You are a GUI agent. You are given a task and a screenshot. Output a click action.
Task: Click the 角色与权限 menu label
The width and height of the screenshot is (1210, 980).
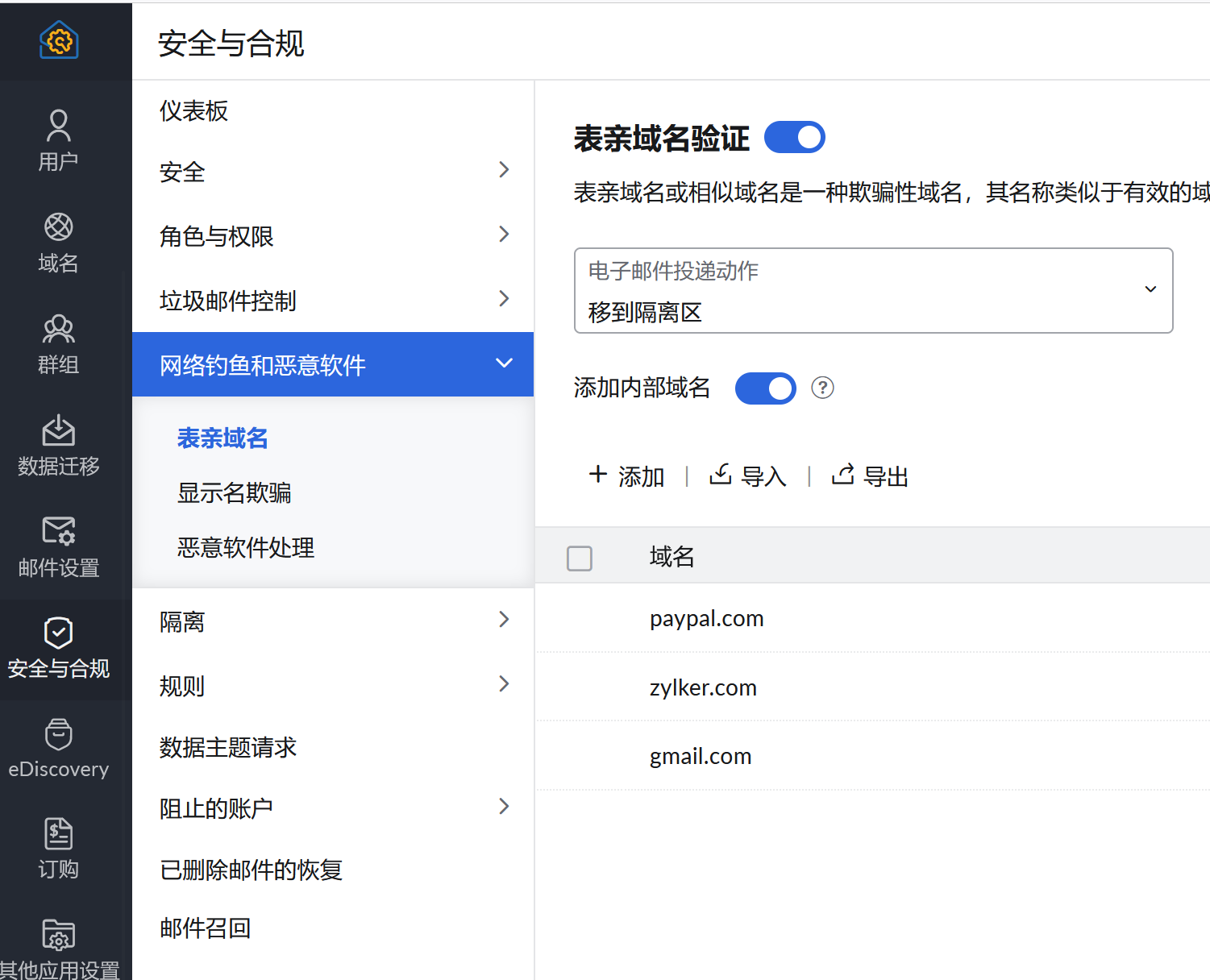click(x=217, y=236)
